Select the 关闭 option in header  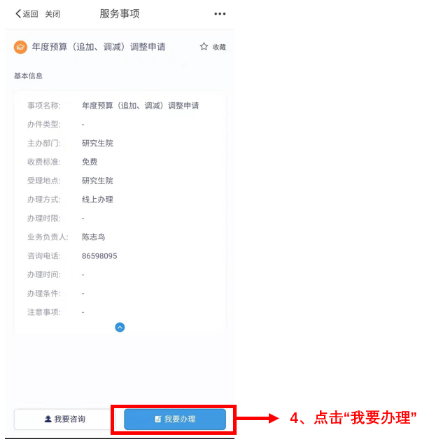pos(53,14)
